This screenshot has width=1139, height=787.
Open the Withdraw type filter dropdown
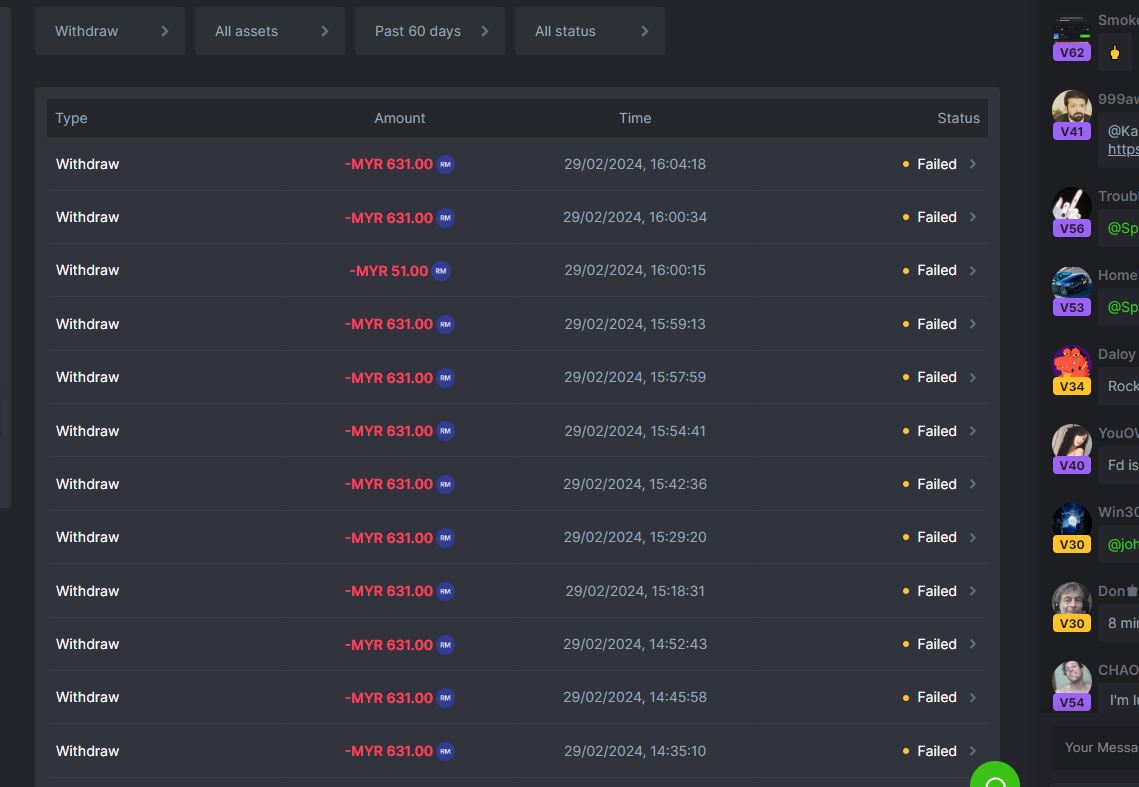point(110,31)
